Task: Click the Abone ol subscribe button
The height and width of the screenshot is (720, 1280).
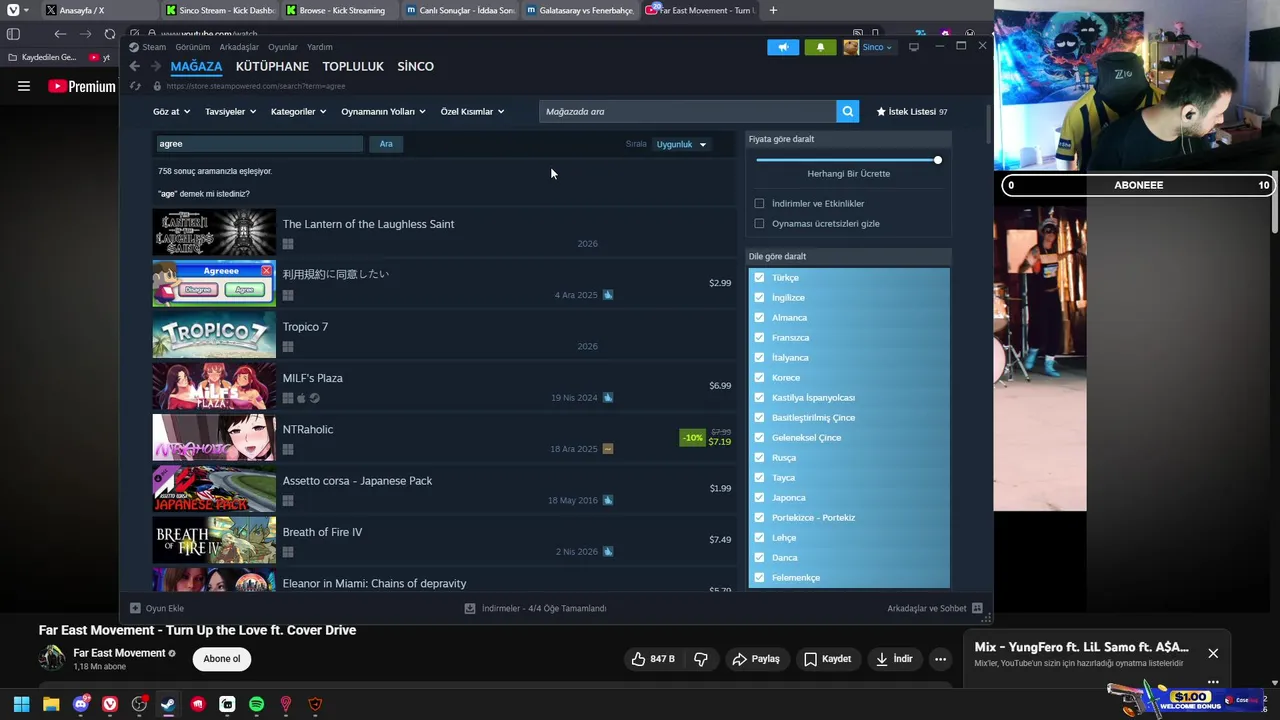Action: tap(222, 659)
